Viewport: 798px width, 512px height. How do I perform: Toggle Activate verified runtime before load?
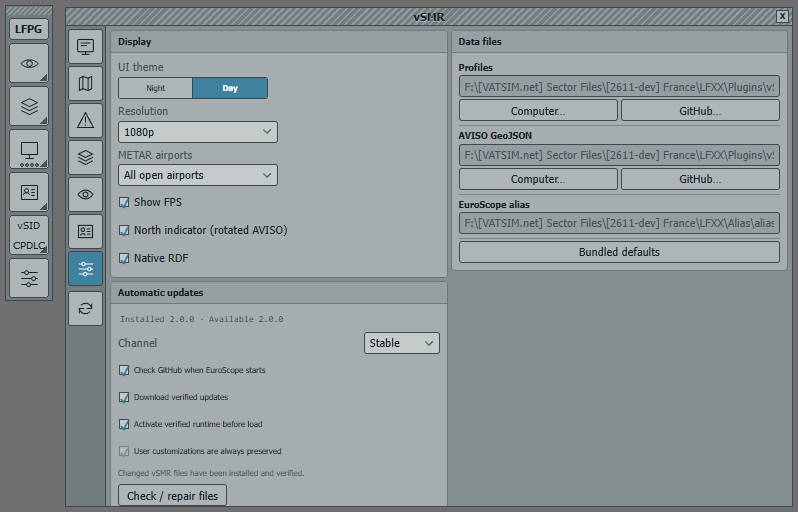[124, 424]
